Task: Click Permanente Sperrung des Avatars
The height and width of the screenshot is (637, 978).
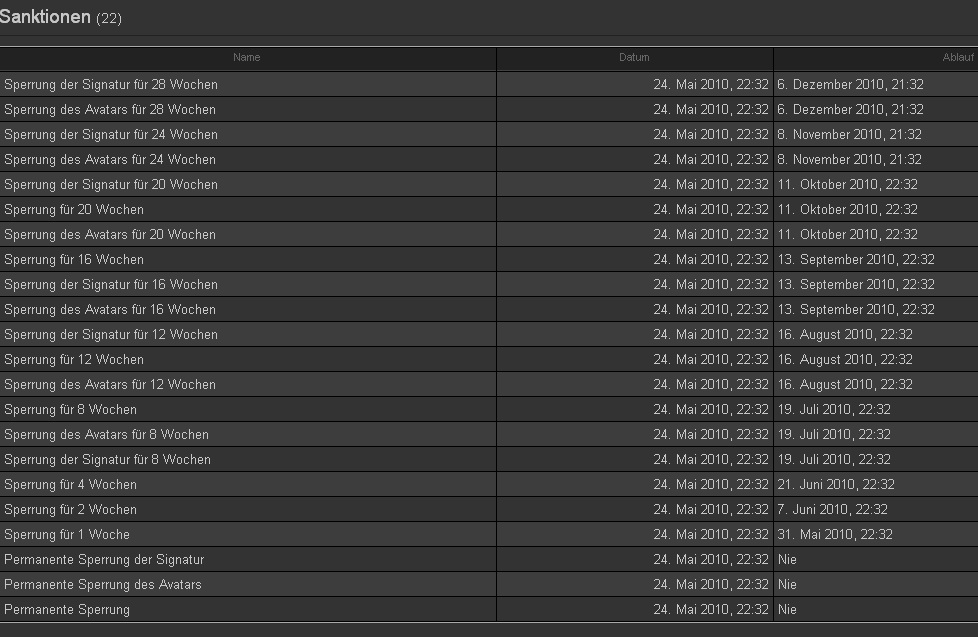Action: [x=103, y=585]
